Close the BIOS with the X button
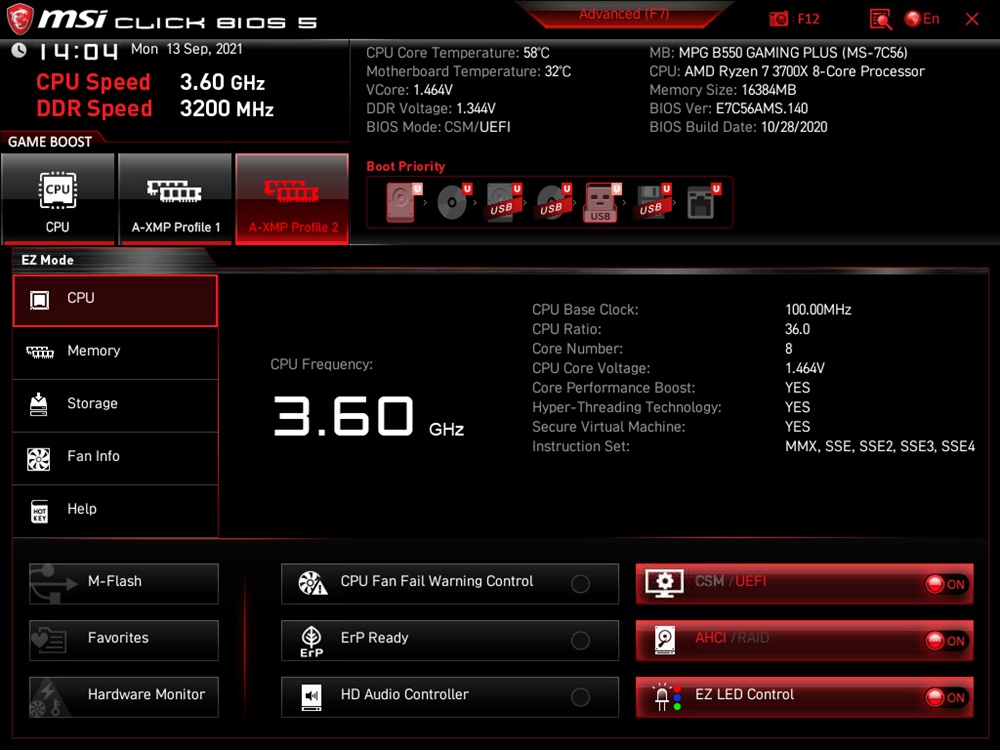 pyautogui.click(x=972, y=19)
